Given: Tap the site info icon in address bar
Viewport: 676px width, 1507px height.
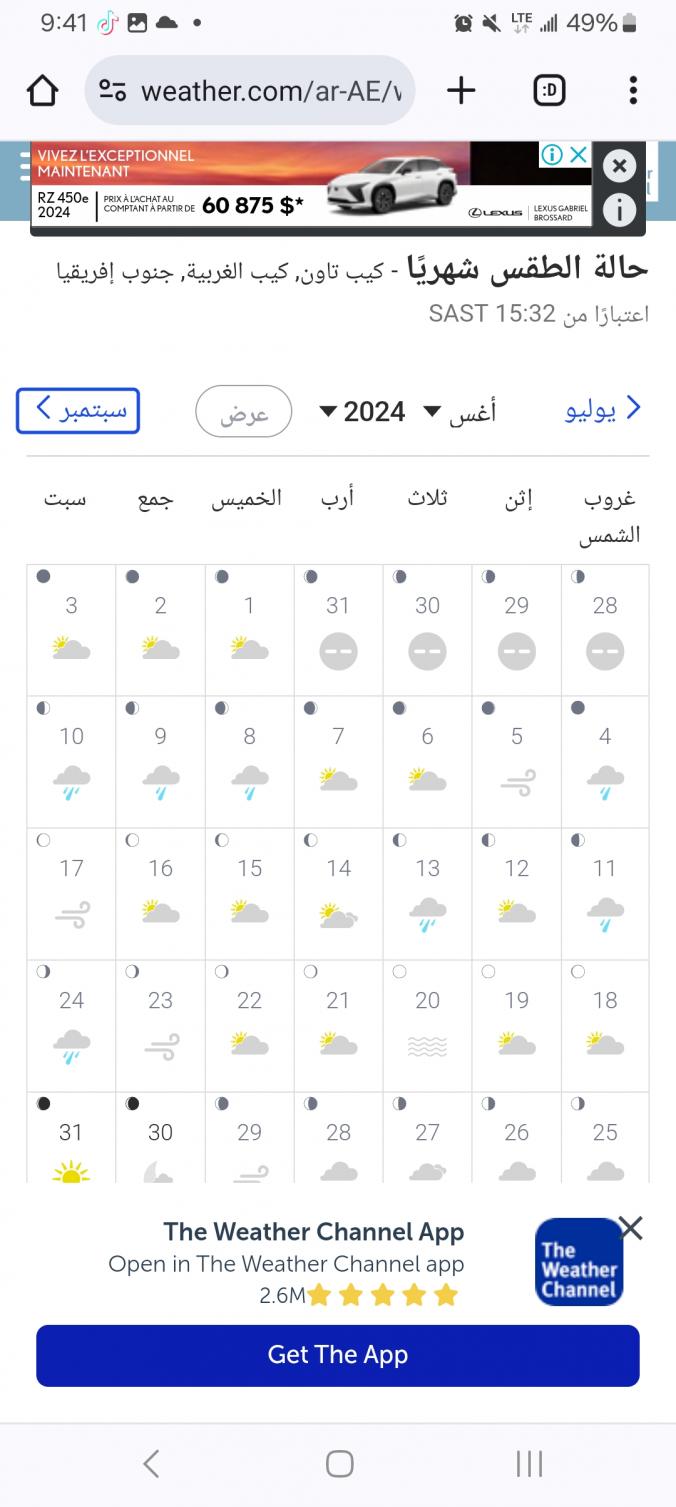Looking at the screenshot, I should coord(113,91).
